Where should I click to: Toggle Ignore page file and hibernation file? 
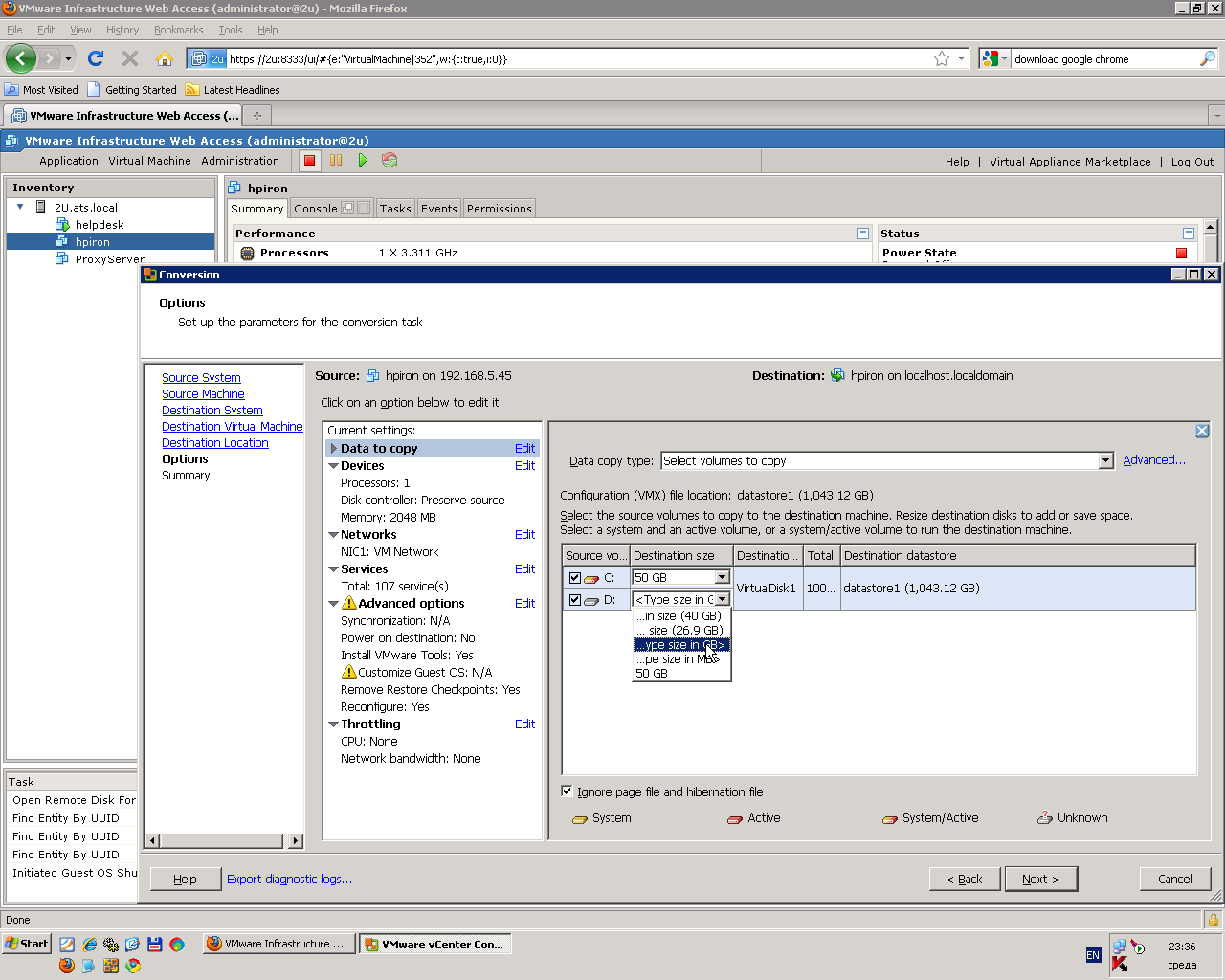(567, 791)
